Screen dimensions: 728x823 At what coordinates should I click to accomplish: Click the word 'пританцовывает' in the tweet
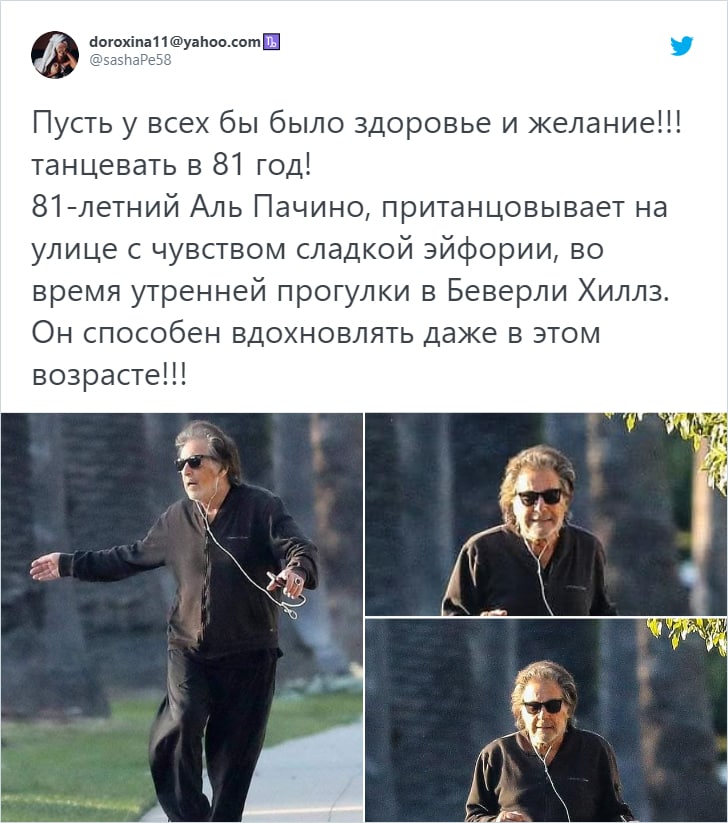tap(503, 208)
